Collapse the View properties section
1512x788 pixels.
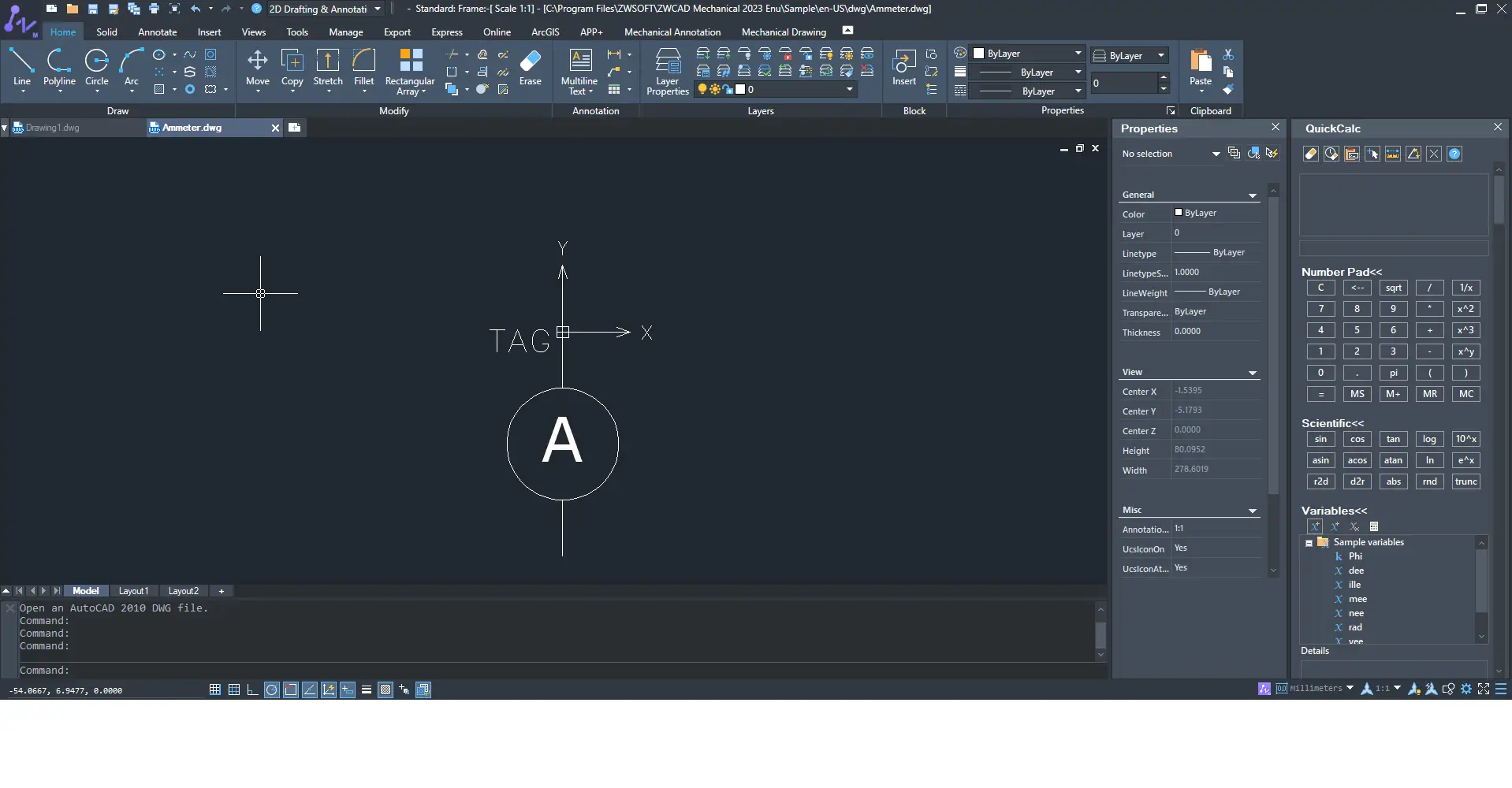tap(1252, 373)
